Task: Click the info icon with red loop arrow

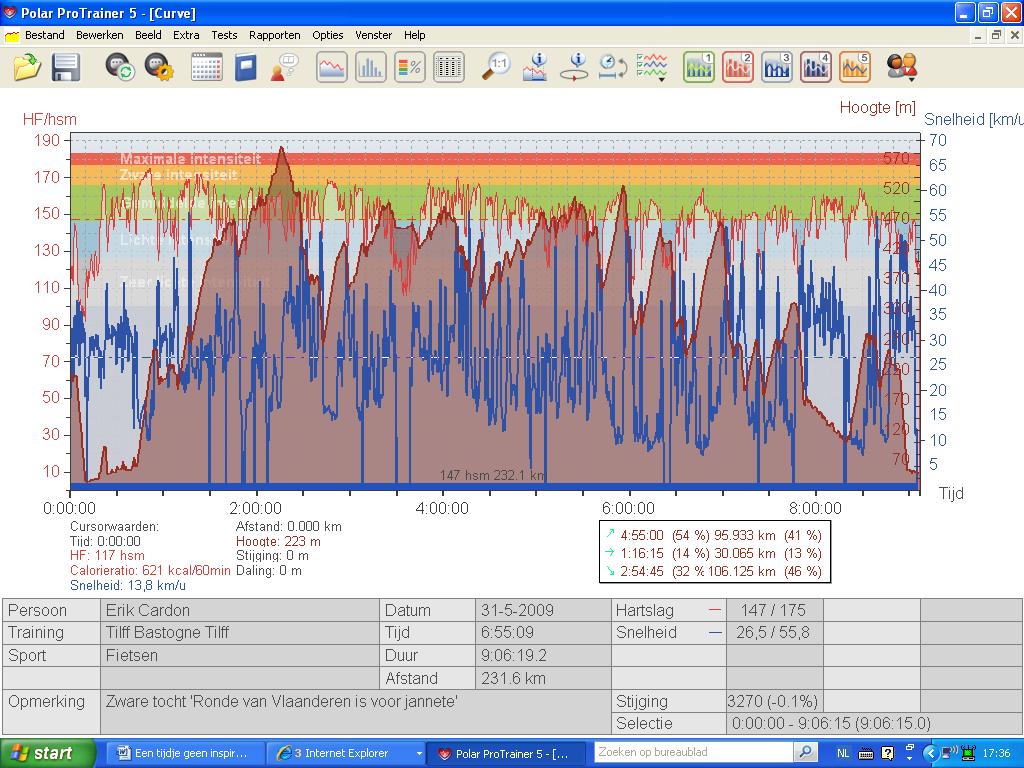Action: 574,67
